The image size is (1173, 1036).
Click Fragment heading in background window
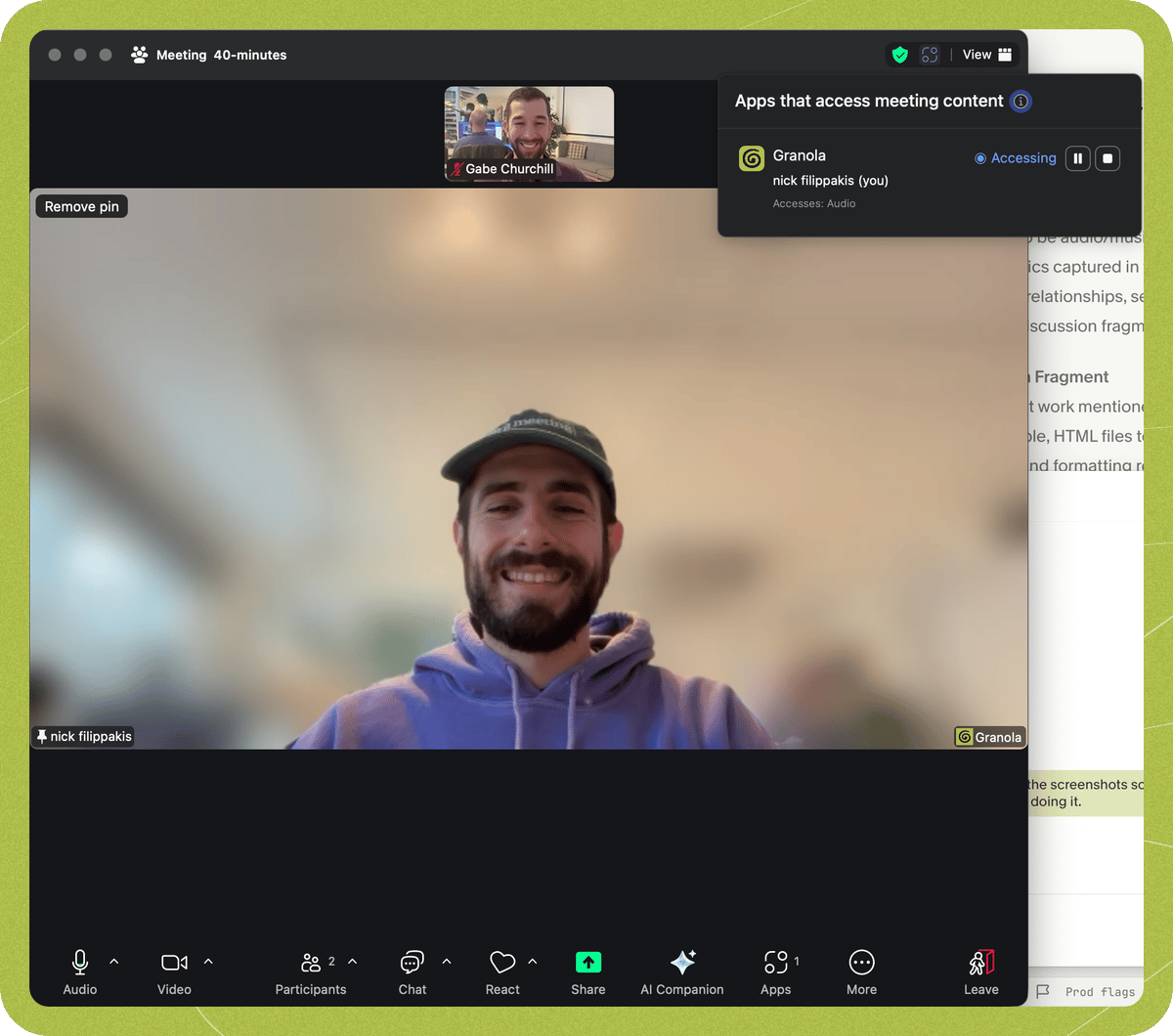tap(1071, 377)
